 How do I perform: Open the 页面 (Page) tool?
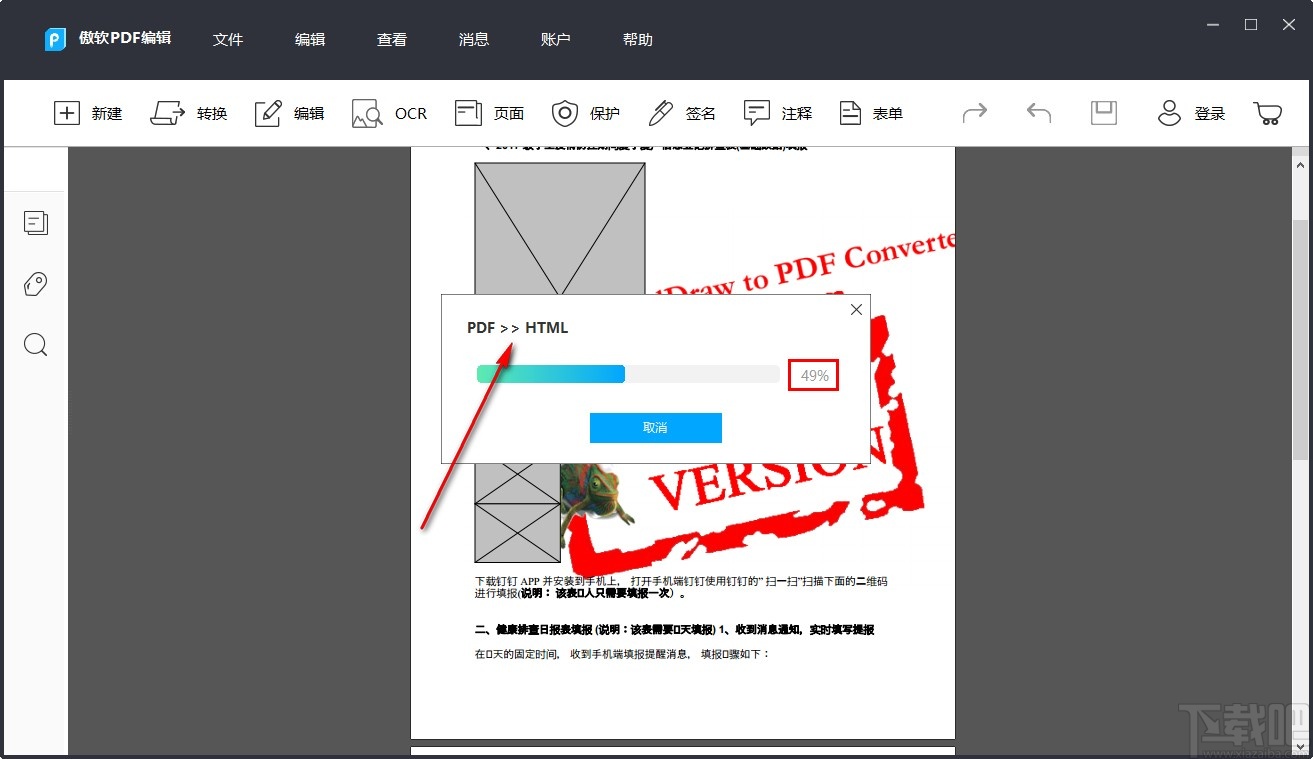click(x=489, y=113)
